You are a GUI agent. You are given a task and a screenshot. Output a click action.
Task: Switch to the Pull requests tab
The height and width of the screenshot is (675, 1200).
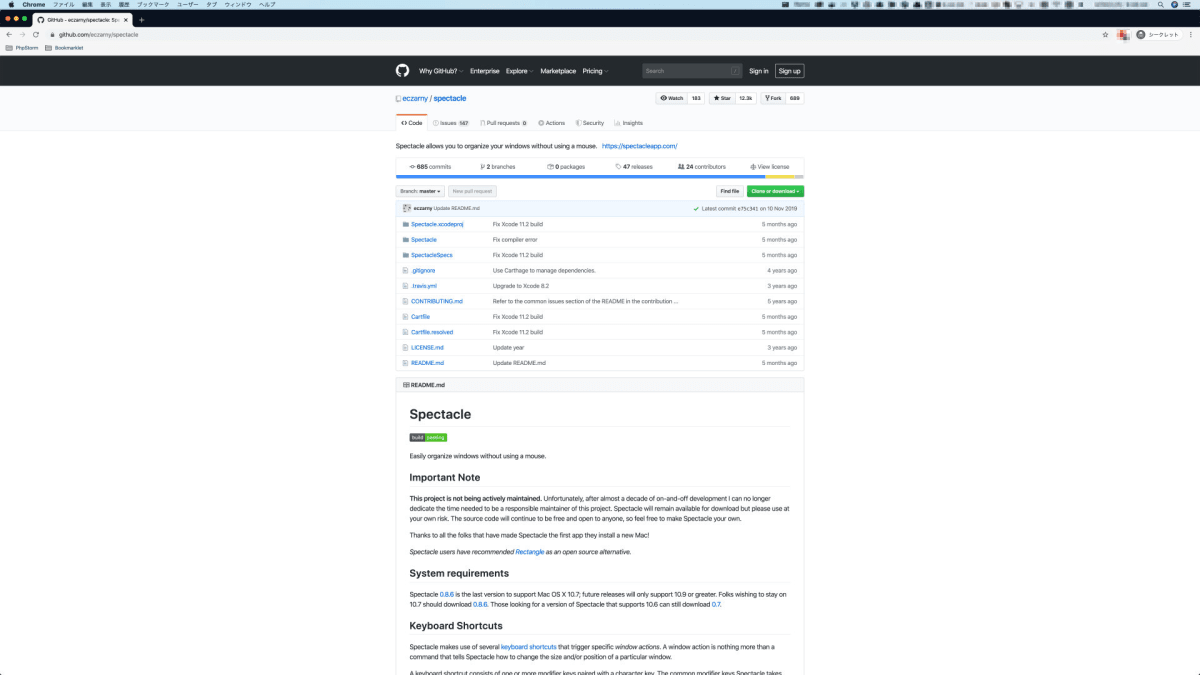point(504,123)
